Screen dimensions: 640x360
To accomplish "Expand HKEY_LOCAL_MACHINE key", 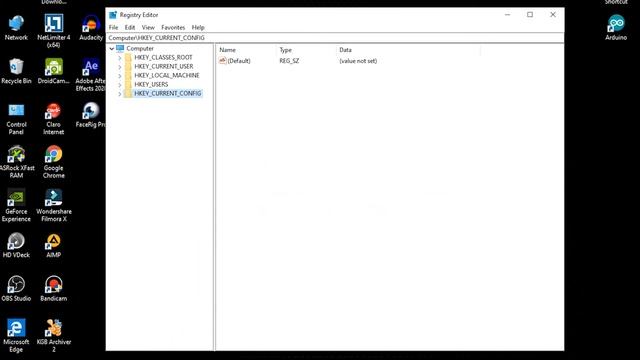I will pos(120,76).
